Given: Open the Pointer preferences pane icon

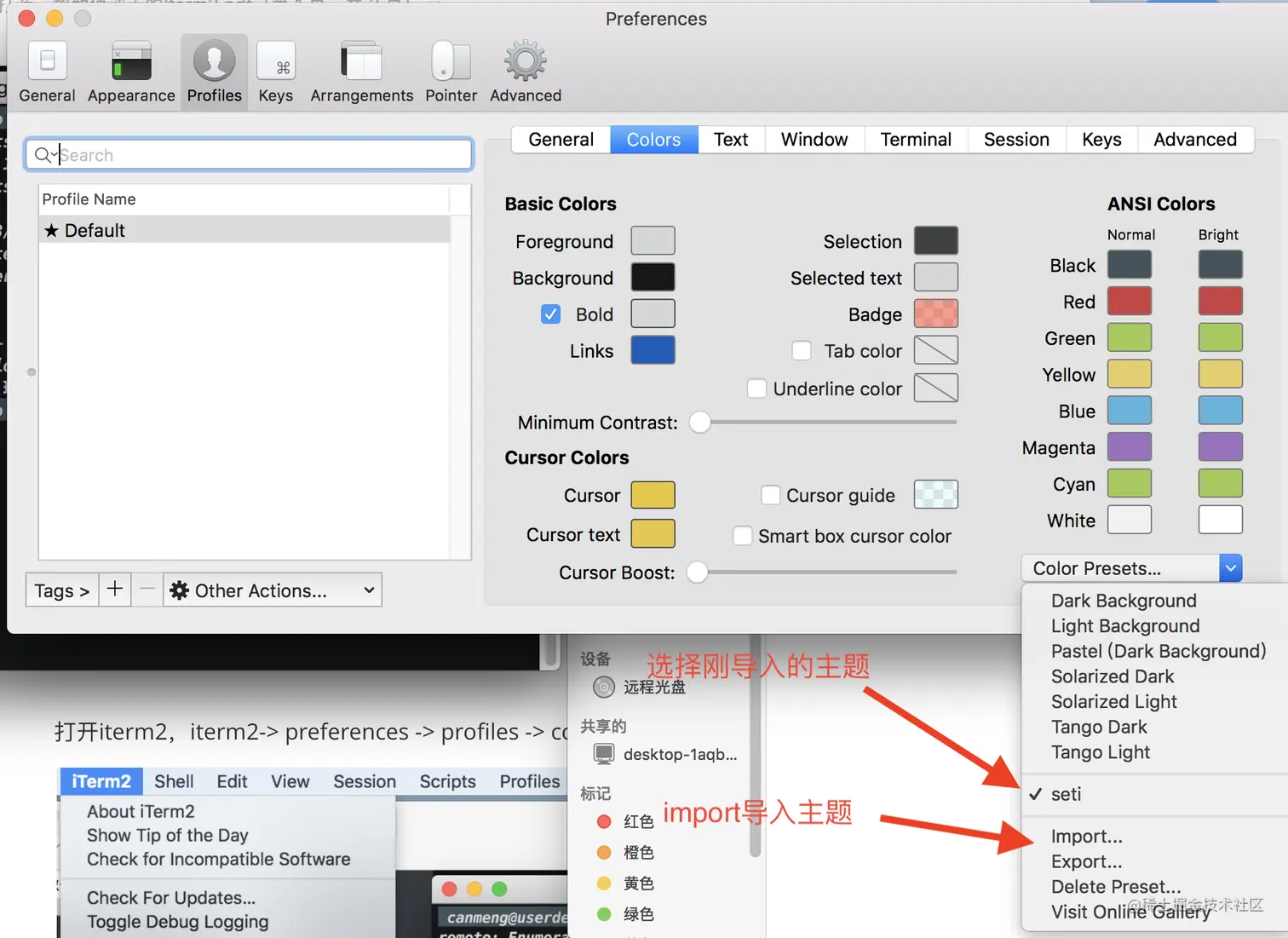Looking at the screenshot, I should pos(451,61).
